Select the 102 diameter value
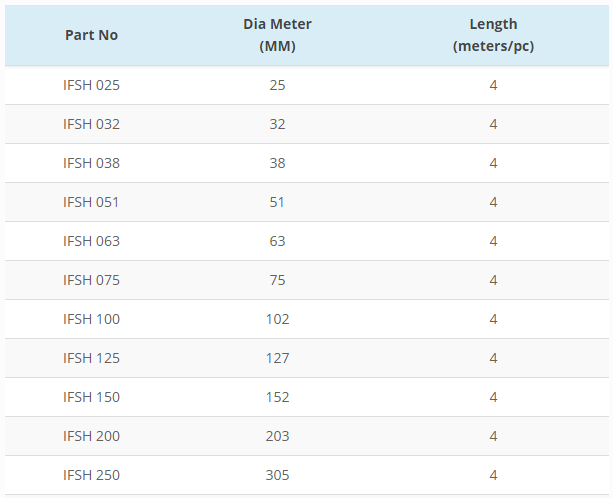 277,319
